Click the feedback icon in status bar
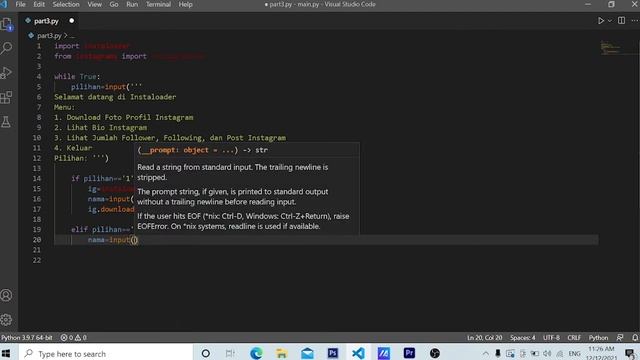The image size is (640, 360). click(x=620, y=338)
